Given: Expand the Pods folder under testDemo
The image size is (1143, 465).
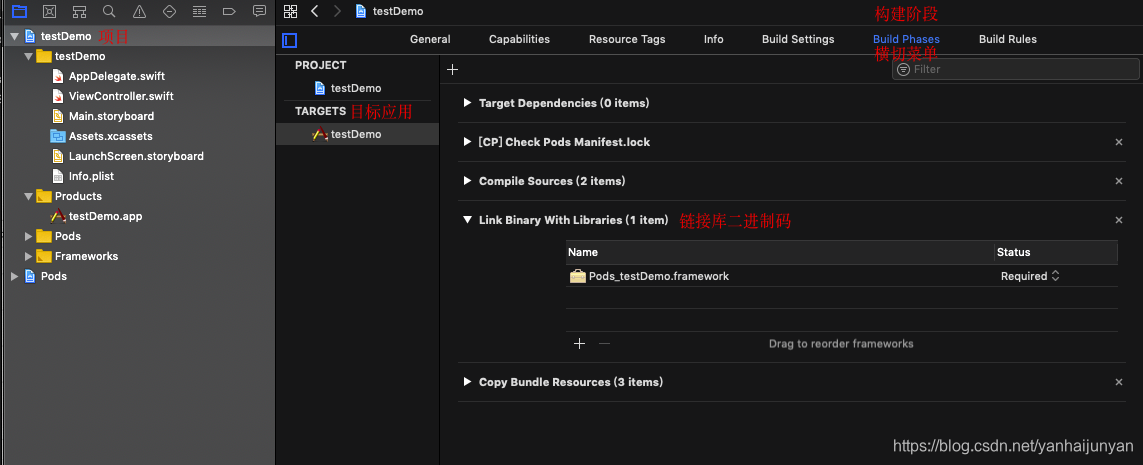Looking at the screenshot, I should pyautogui.click(x=28, y=236).
